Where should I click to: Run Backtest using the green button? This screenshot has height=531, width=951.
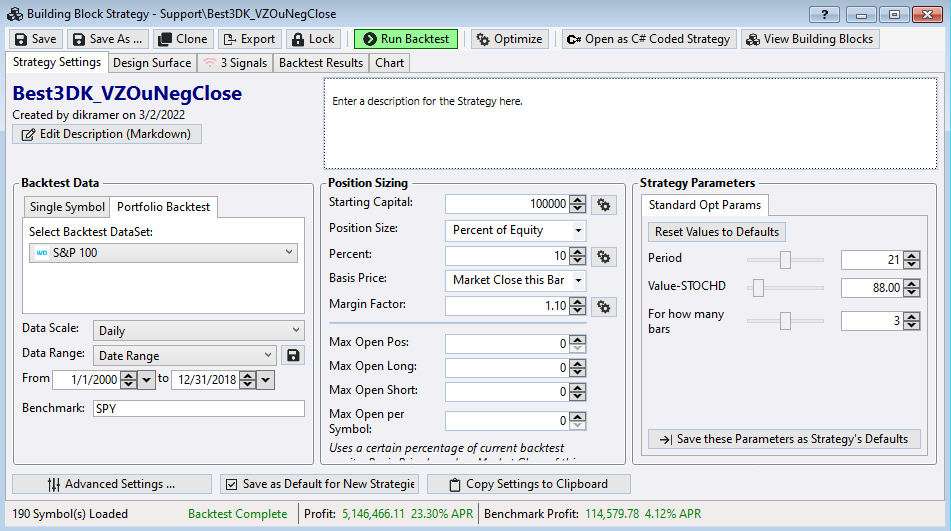[405, 39]
